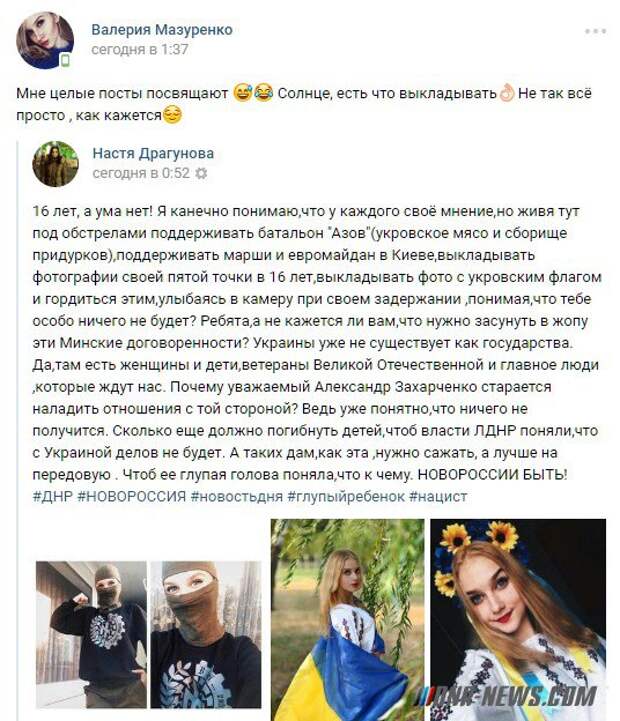Click the #новостьдня hashtag
The width and height of the screenshot is (620, 721).
click(x=237, y=497)
